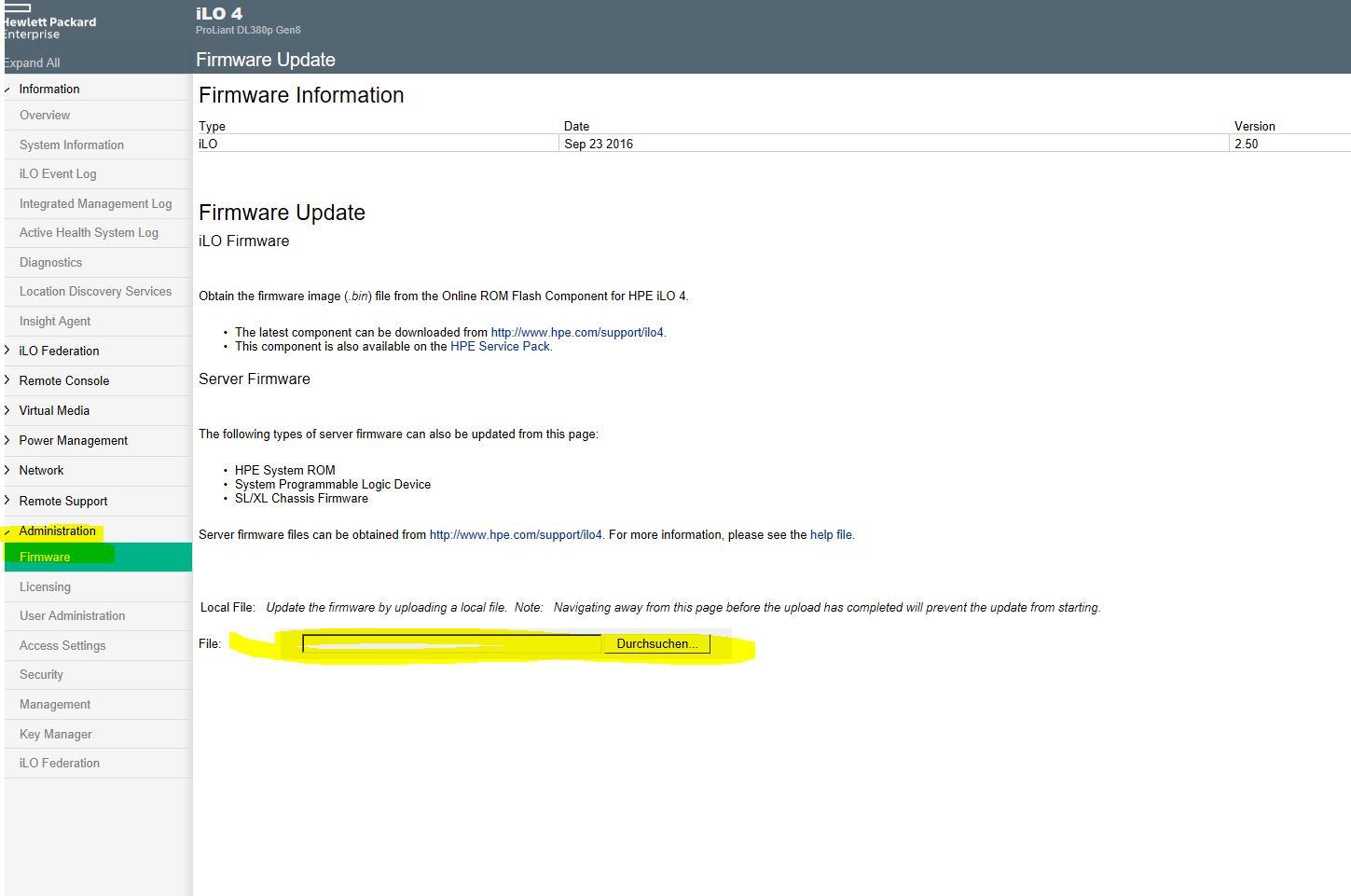Screen dimensions: 1351x896
Task: Open Key Manager page
Action: tap(55, 734)
